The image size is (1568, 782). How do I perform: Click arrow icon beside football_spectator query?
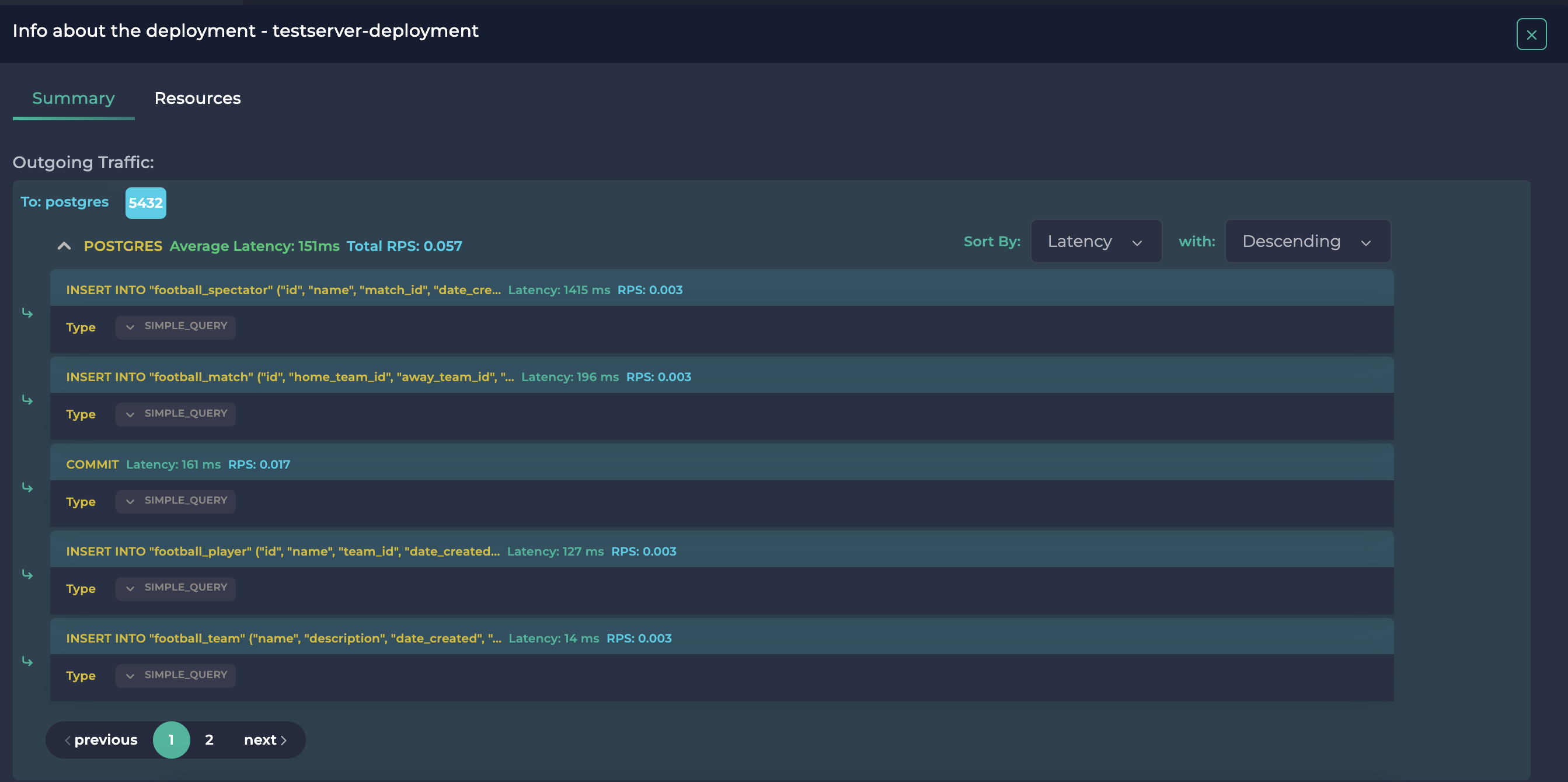click(27, 313)
